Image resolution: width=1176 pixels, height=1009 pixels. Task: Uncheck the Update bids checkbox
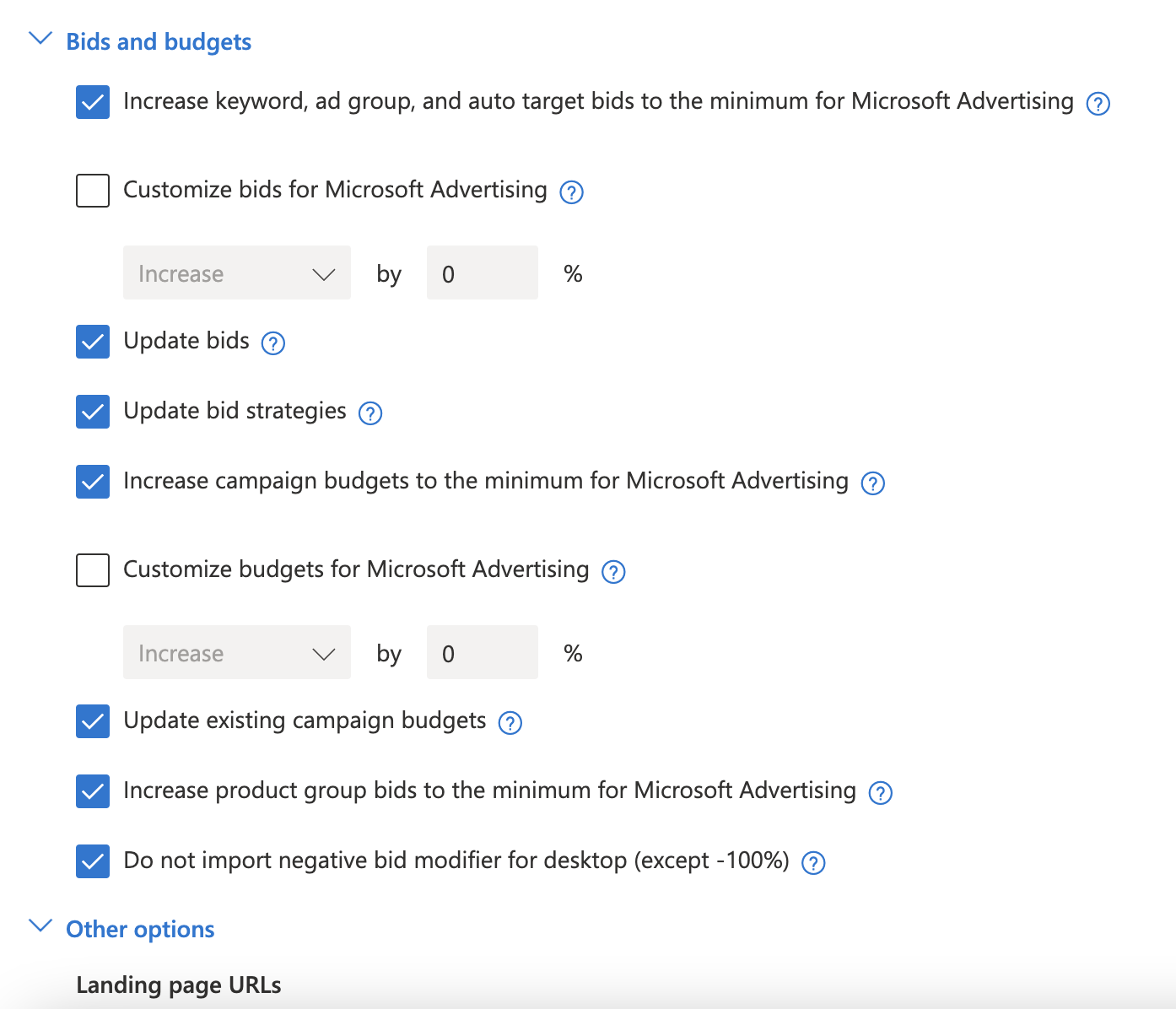[93, 342]
